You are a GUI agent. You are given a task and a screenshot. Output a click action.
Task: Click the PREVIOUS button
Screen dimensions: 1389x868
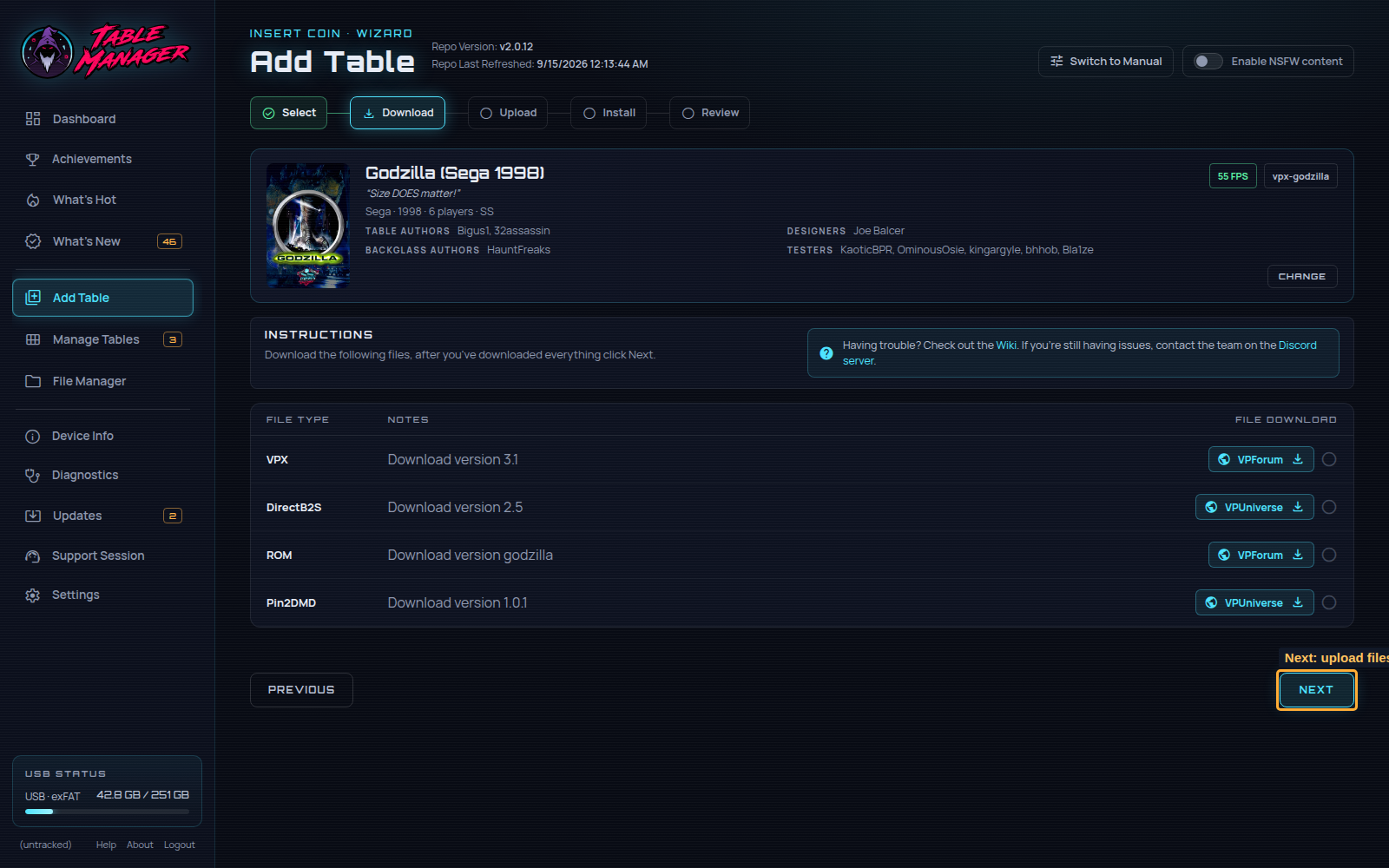(301, 690)
